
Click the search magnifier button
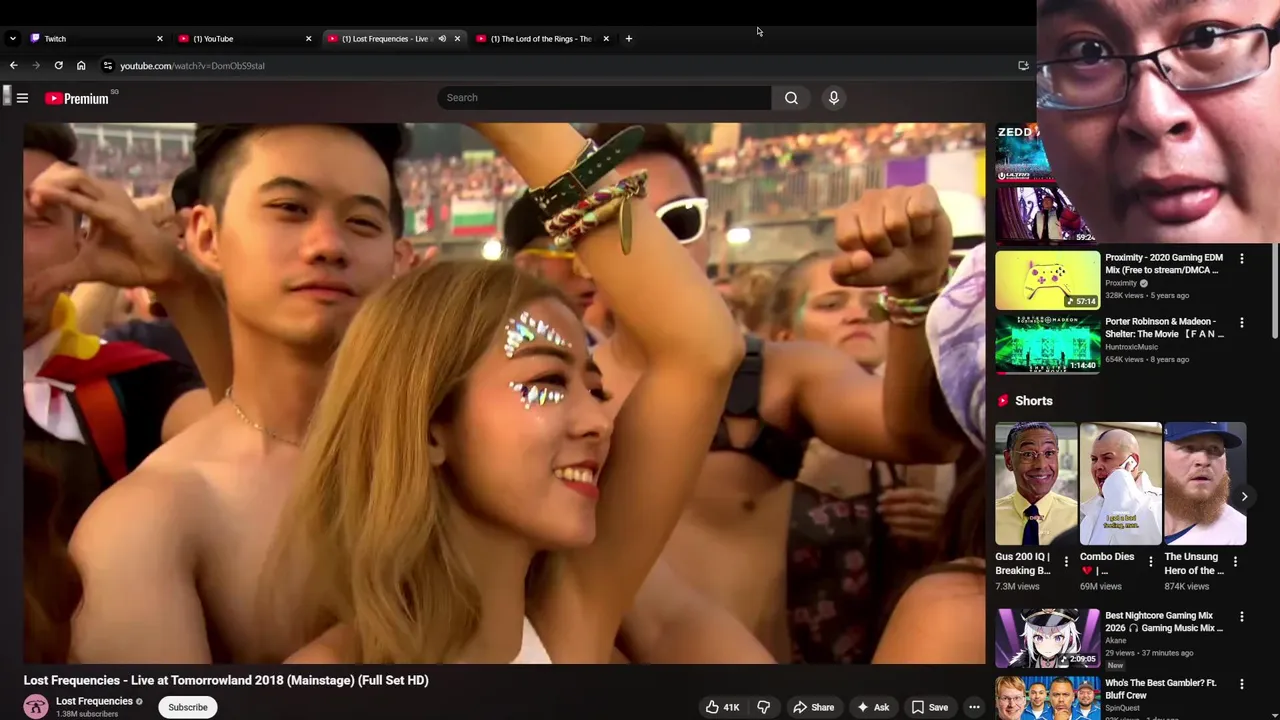tap(791, 98)
